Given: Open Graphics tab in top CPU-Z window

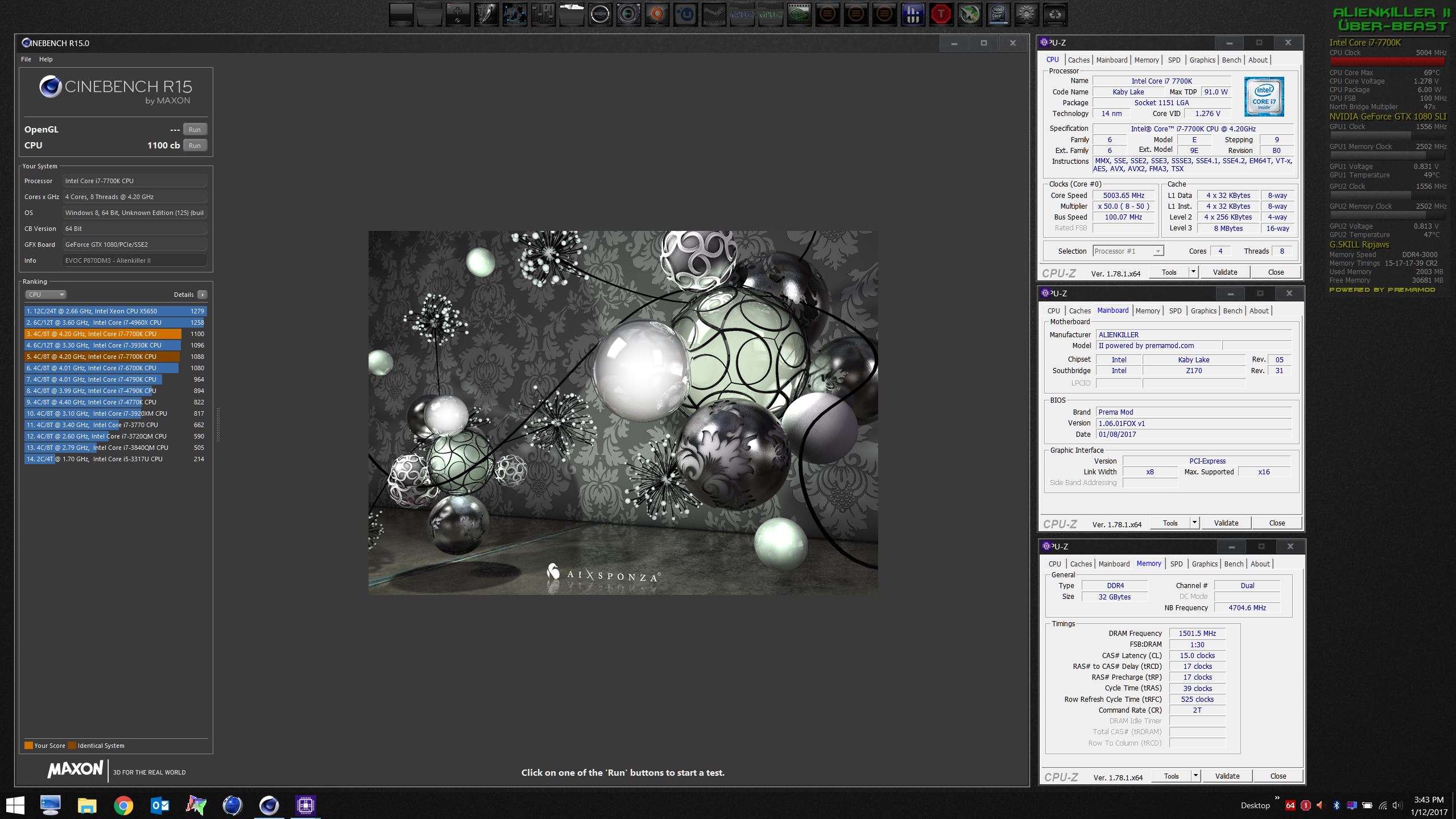Looking at the screenshot, I should (1202, 60).
